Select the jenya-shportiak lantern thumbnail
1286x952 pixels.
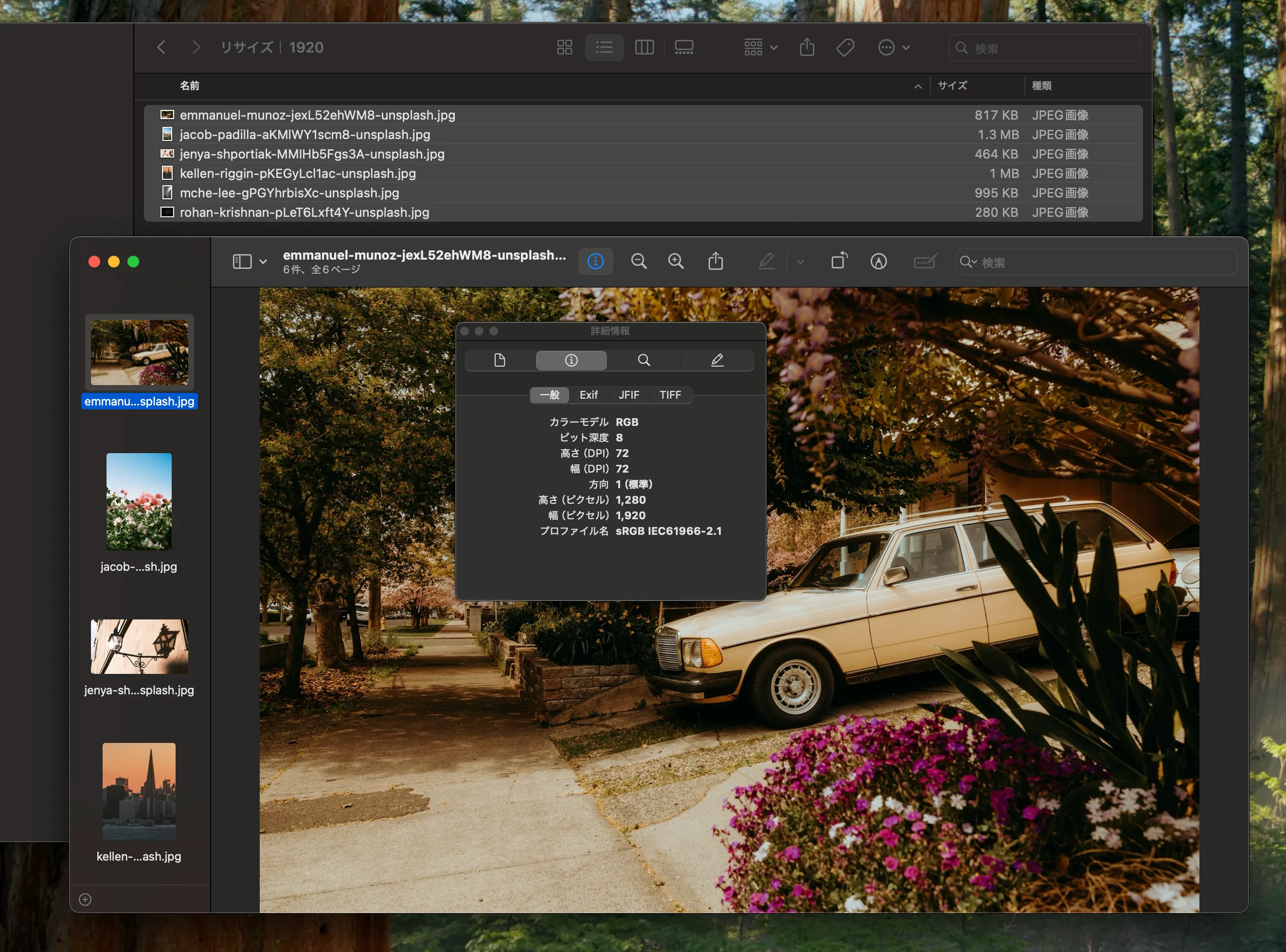pos(139,647)
